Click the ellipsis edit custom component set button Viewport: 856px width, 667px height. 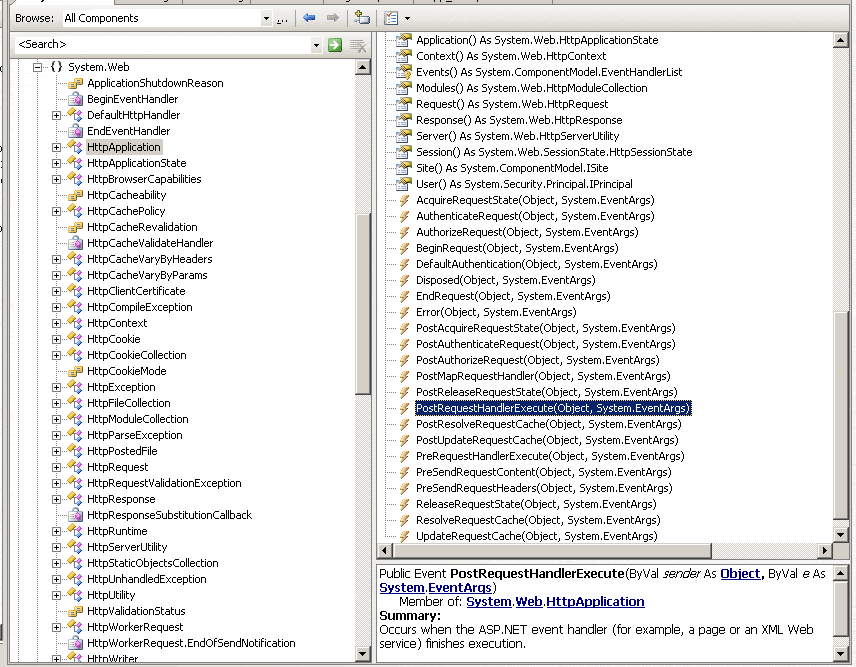(x=282, y=19)
